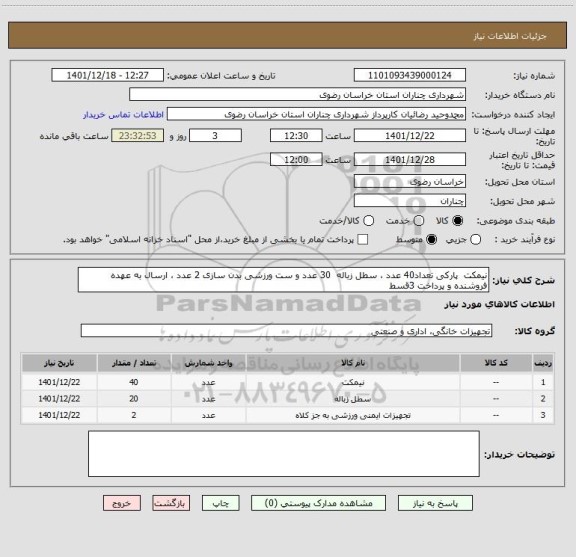Click the buyer organization name field
The width and height of the screenshot is (576, 557).
298,94
